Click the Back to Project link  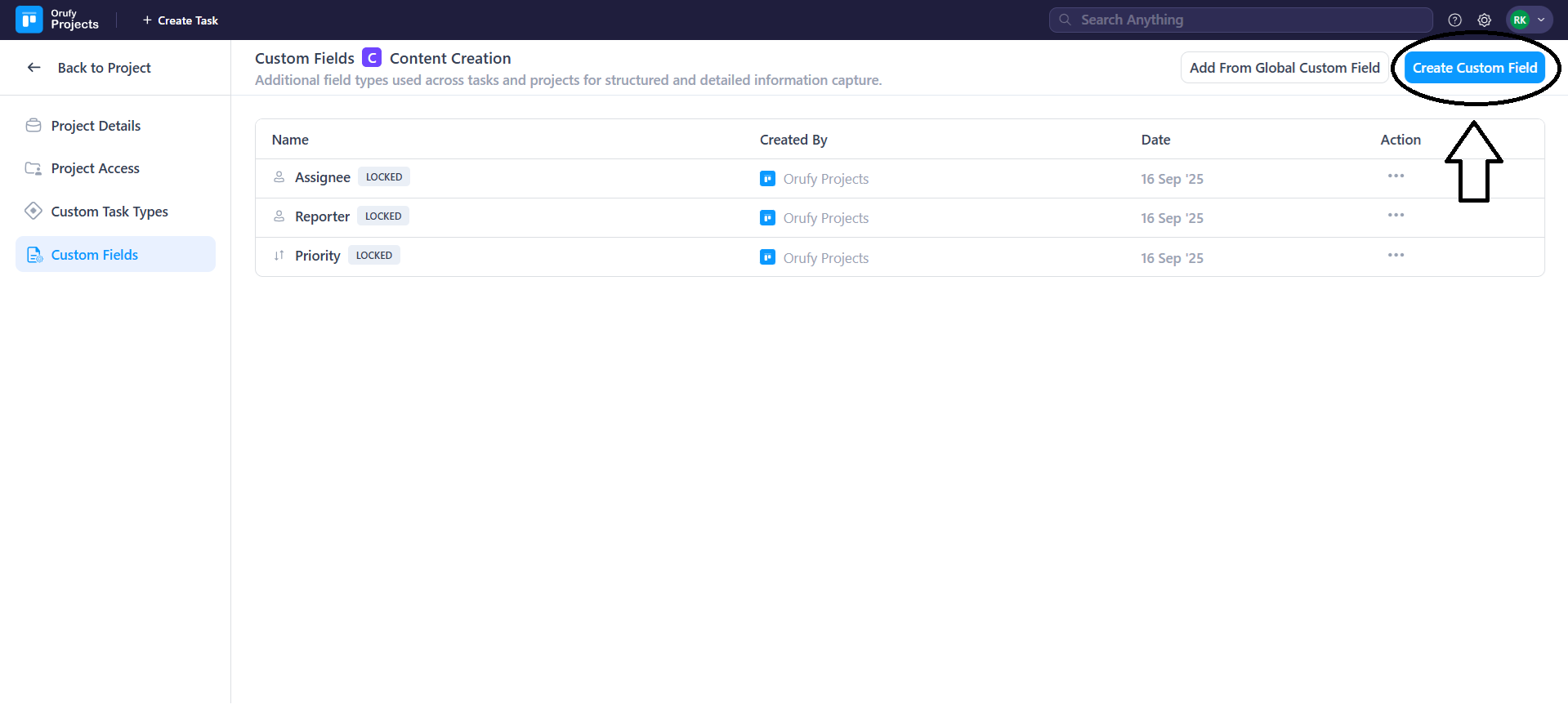[104, 68]
